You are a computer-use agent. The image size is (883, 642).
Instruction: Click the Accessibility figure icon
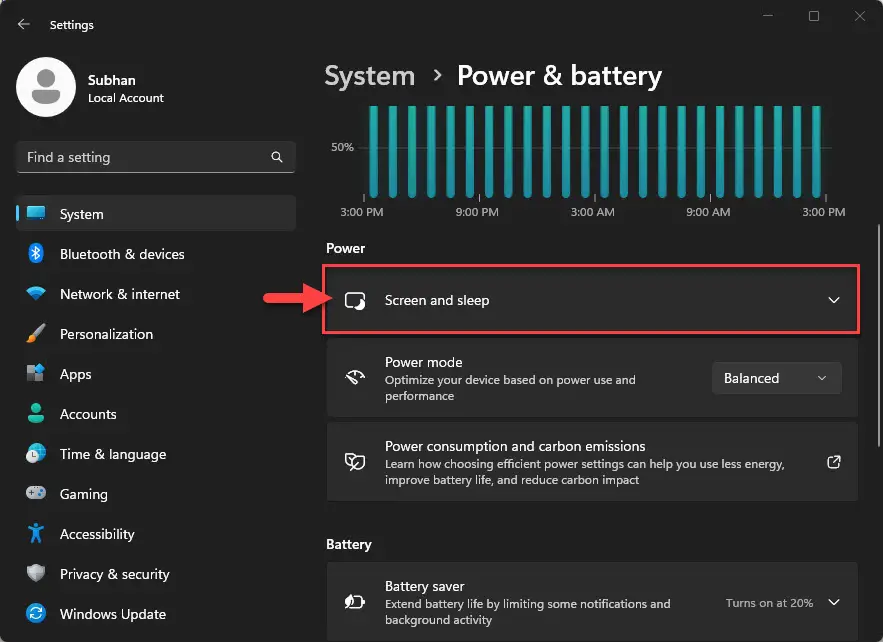tap(36, 533)
